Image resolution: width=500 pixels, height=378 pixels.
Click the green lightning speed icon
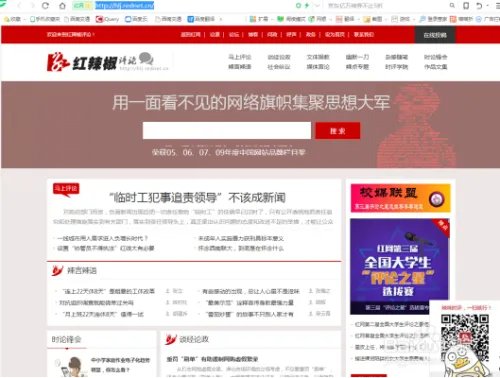click(x=307, y=5)
